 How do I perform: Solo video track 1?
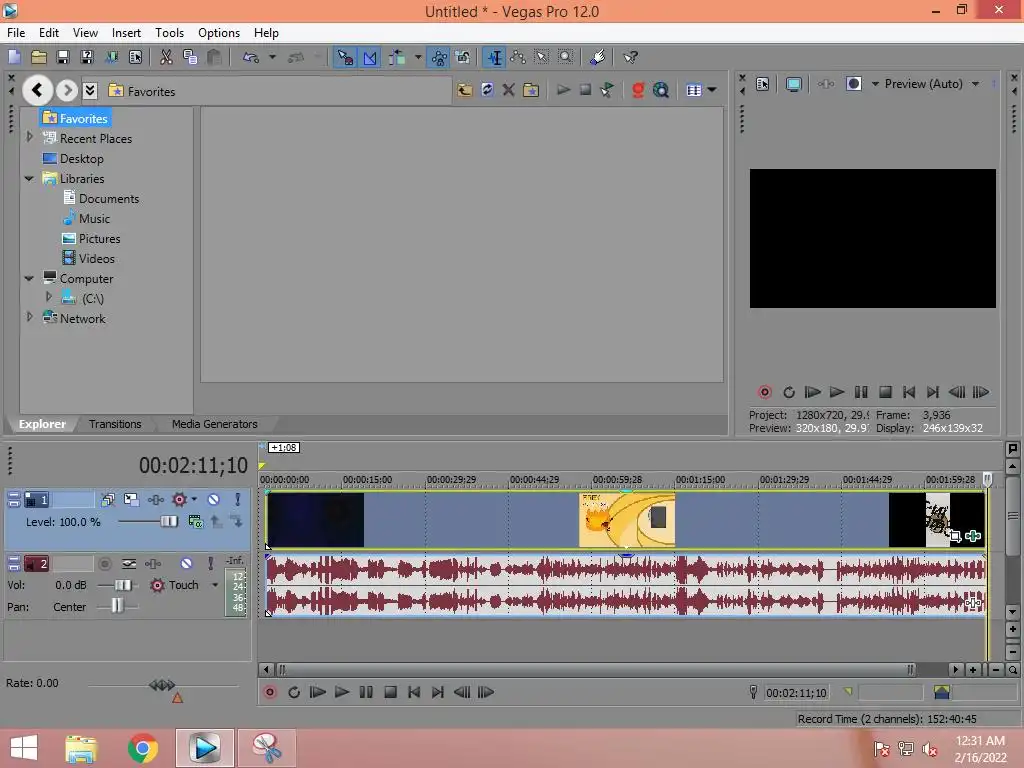pos(238,500)
